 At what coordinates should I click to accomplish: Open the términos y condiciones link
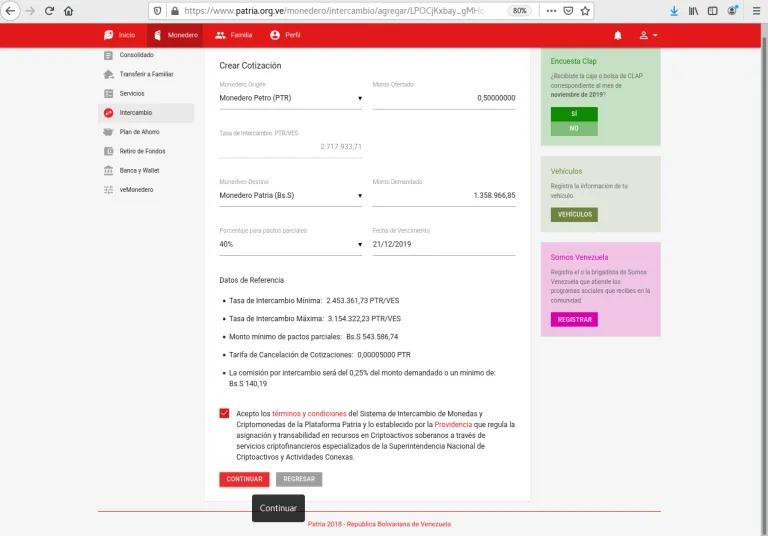tap(309, 414)
